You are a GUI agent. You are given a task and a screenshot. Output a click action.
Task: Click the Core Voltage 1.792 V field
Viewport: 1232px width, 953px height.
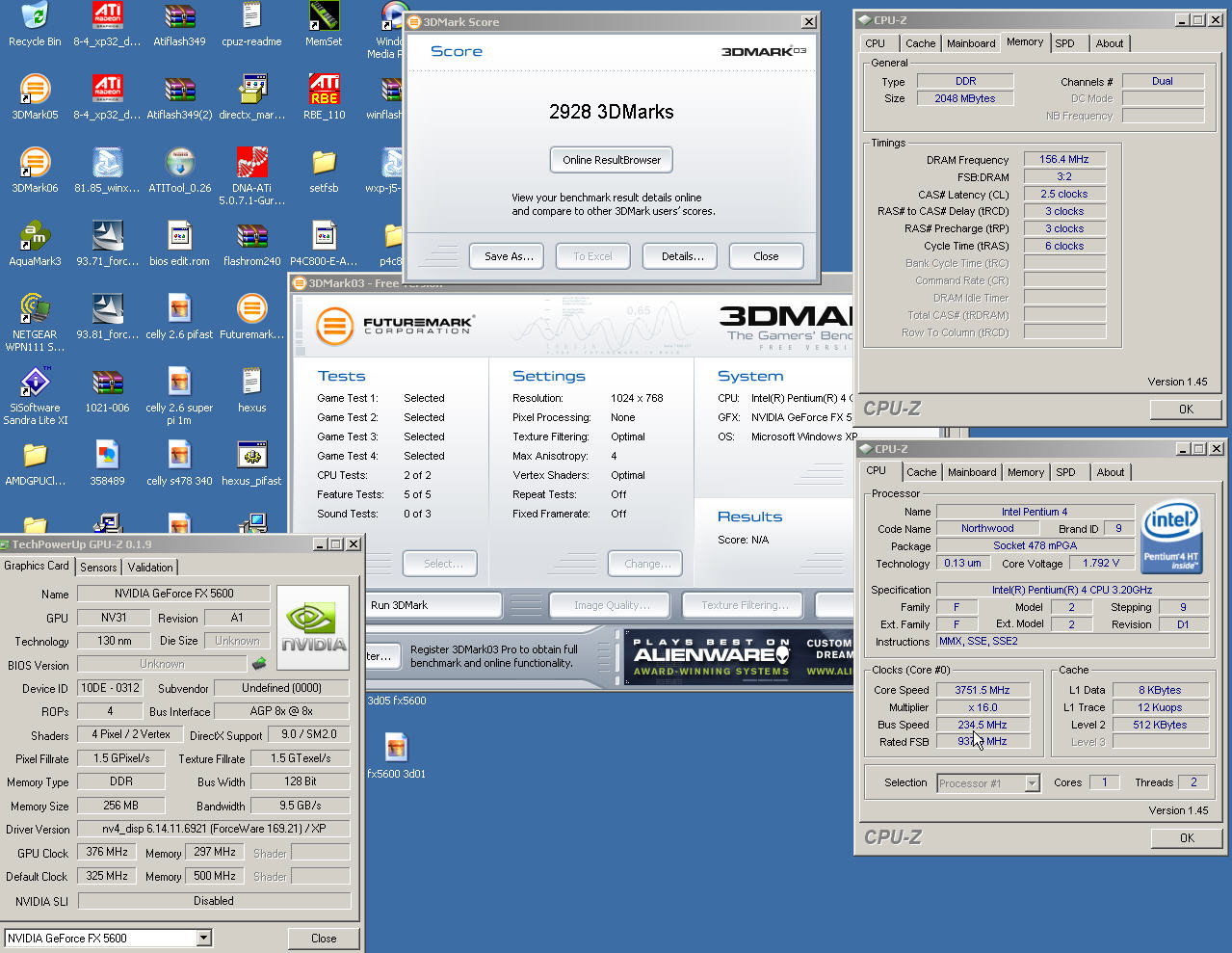pos(1101,564)
